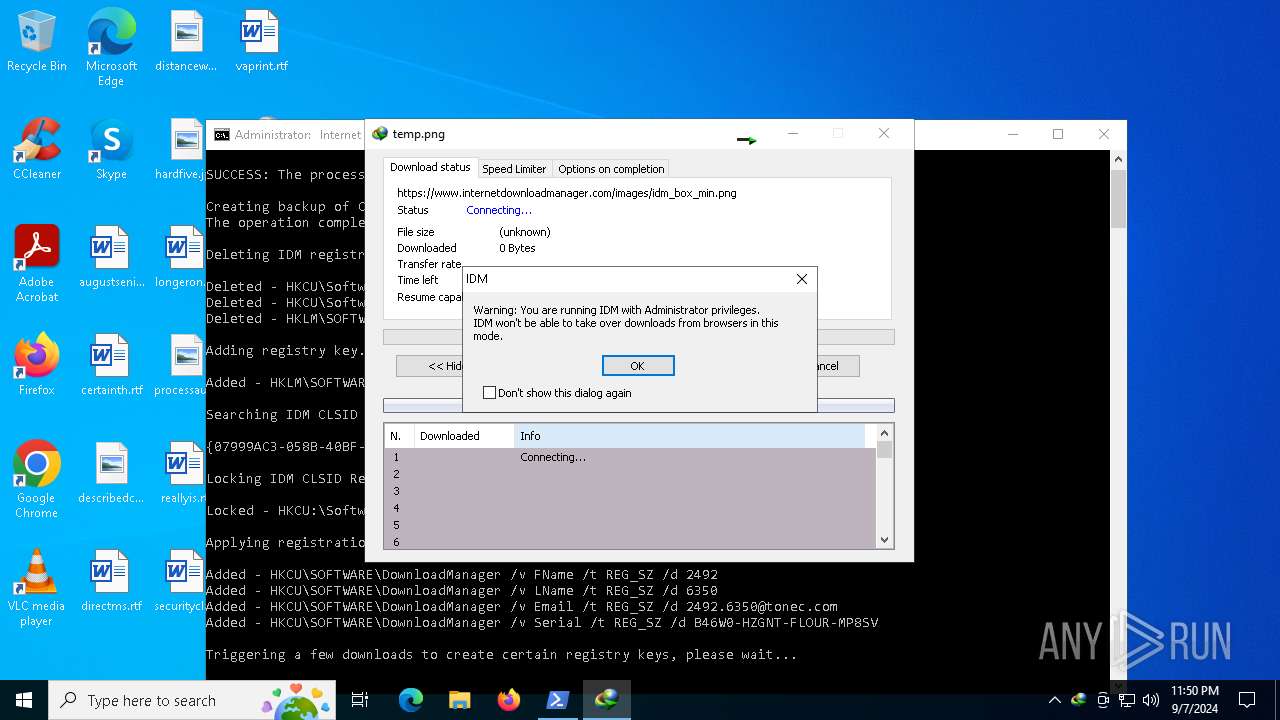Close the temp.png download window
This screenshot has width=1280, height=720.
[x=884, y=133]
